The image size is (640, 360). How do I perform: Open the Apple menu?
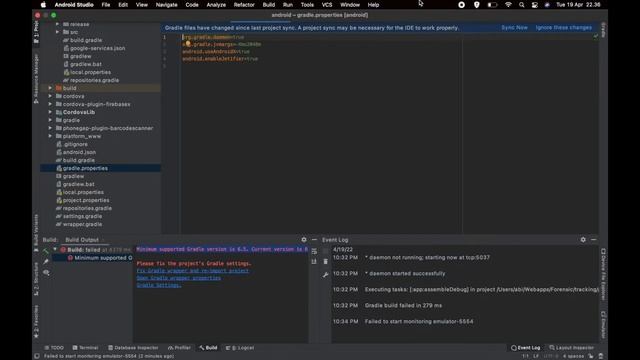[43, 5]
